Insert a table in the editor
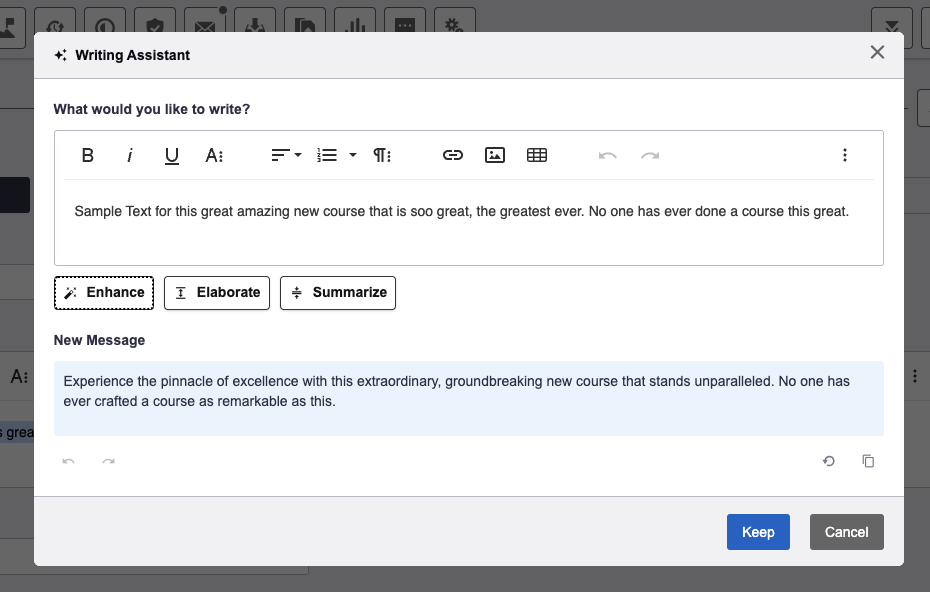 (537, 155)
